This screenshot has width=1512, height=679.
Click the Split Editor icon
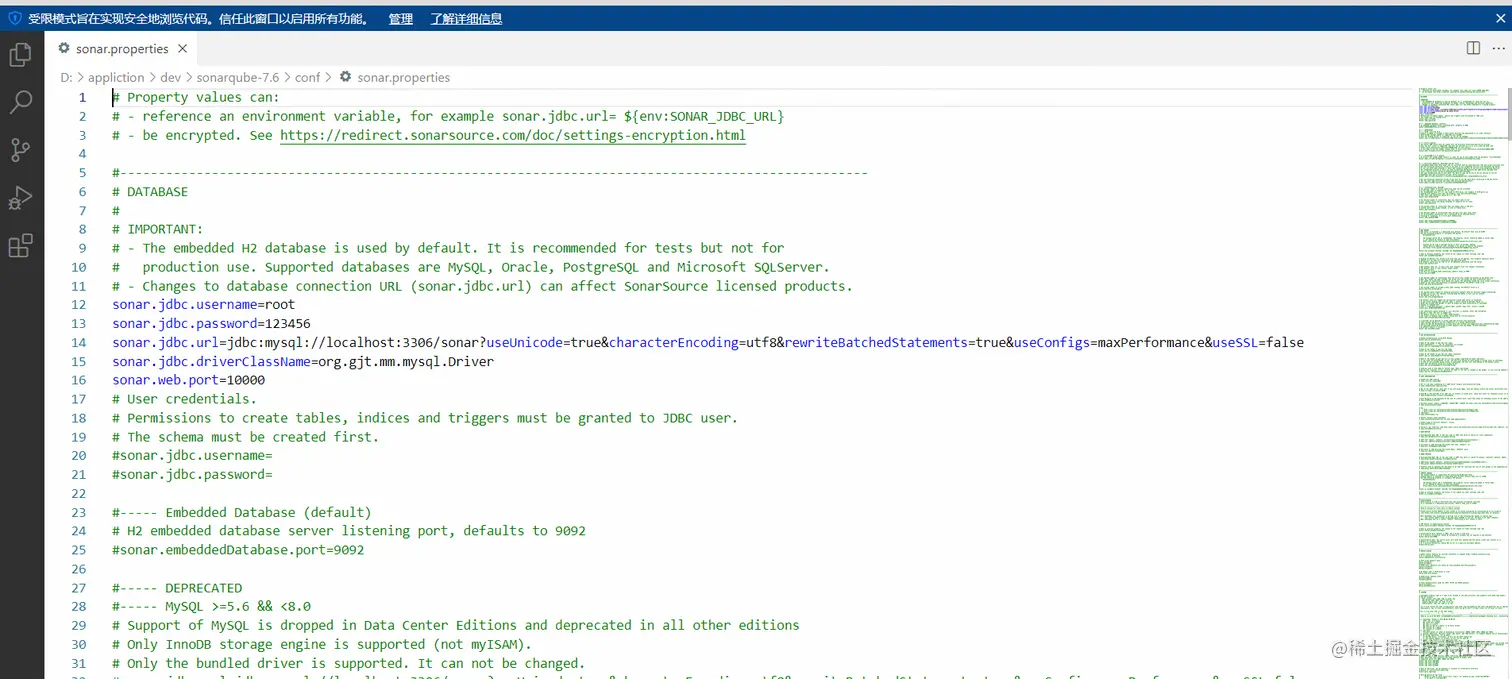[x=1472, y=47]
